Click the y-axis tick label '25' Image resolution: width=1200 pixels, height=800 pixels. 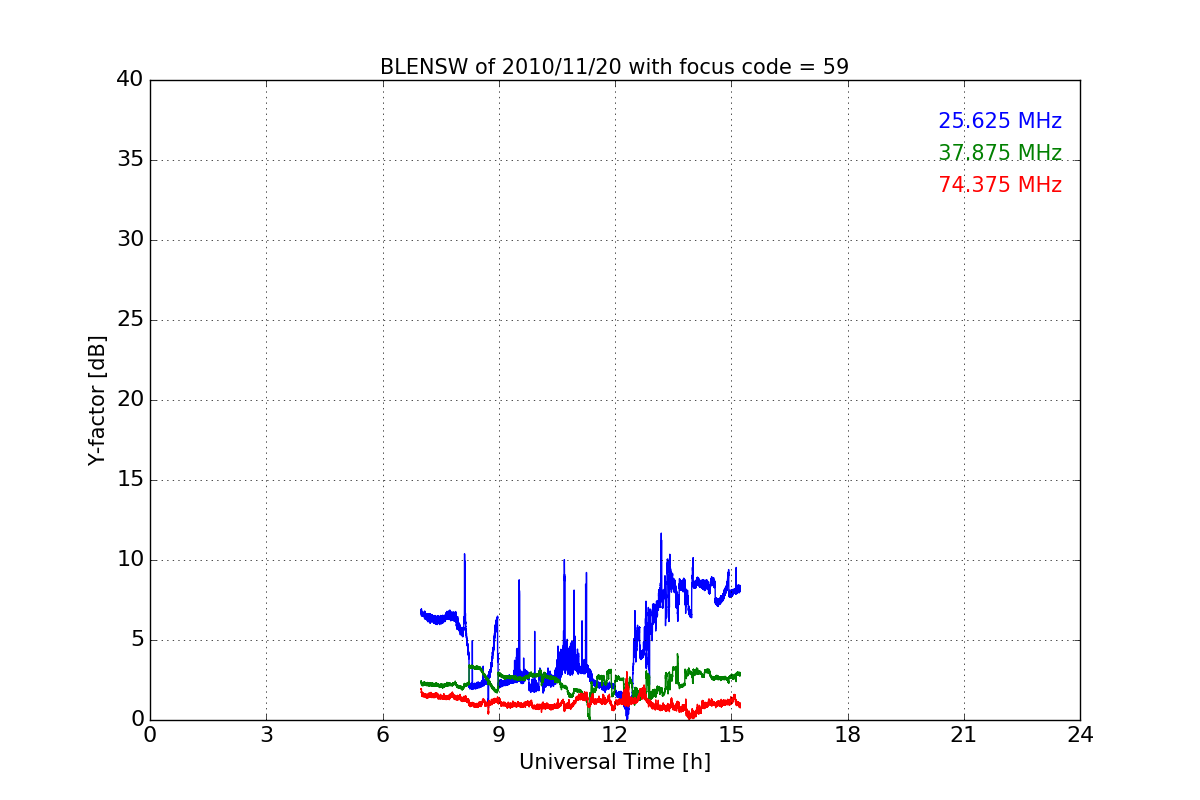pyautogui.click(x=130, y=320)
